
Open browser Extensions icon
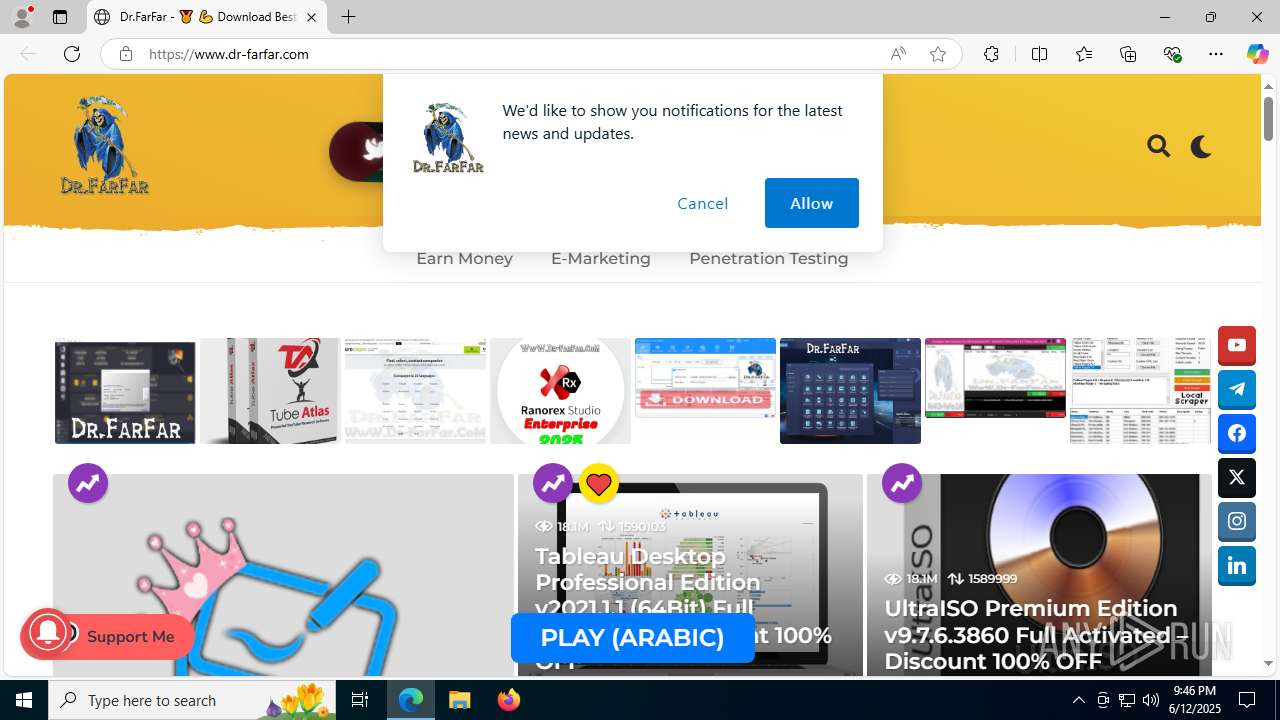point(991,54)
